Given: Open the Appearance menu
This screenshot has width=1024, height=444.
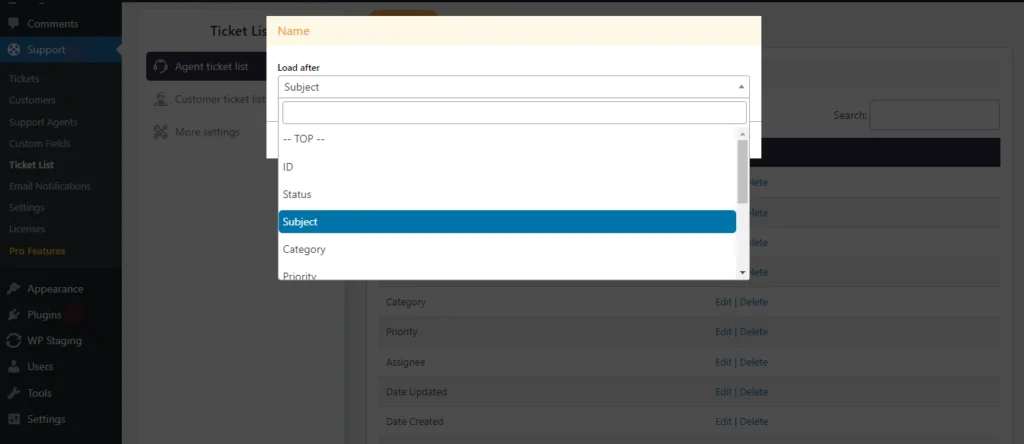Looking at the screenshot, I should click(55, 289).
